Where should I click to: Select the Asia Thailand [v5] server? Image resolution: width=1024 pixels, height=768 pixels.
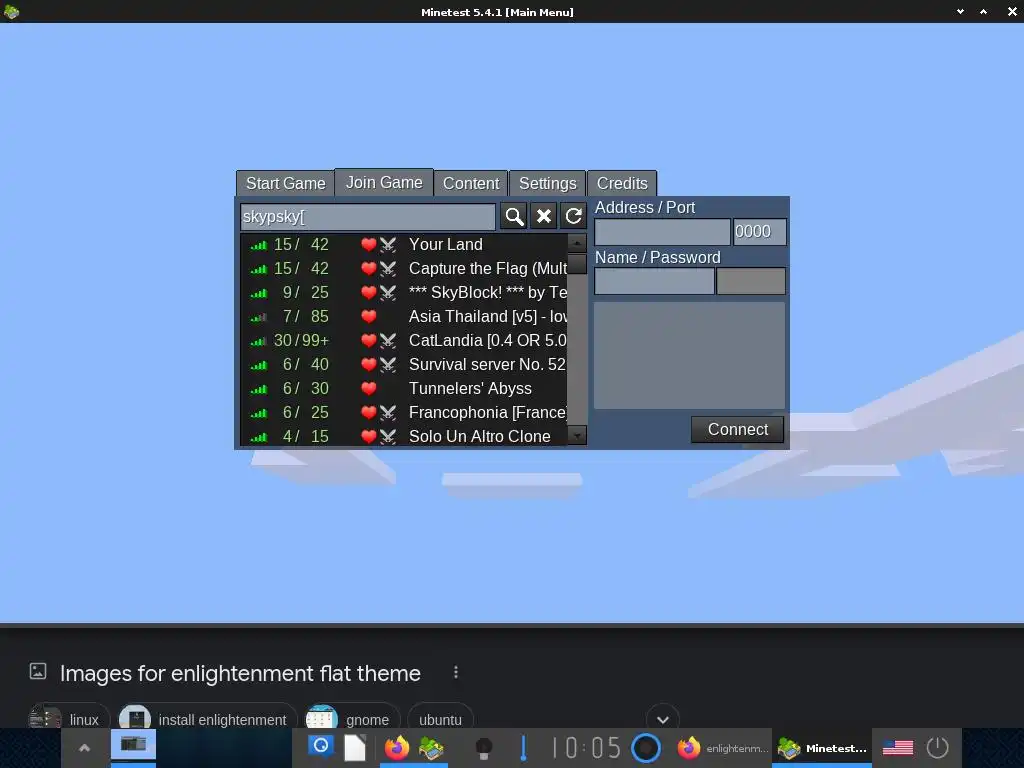click(404, 317)
